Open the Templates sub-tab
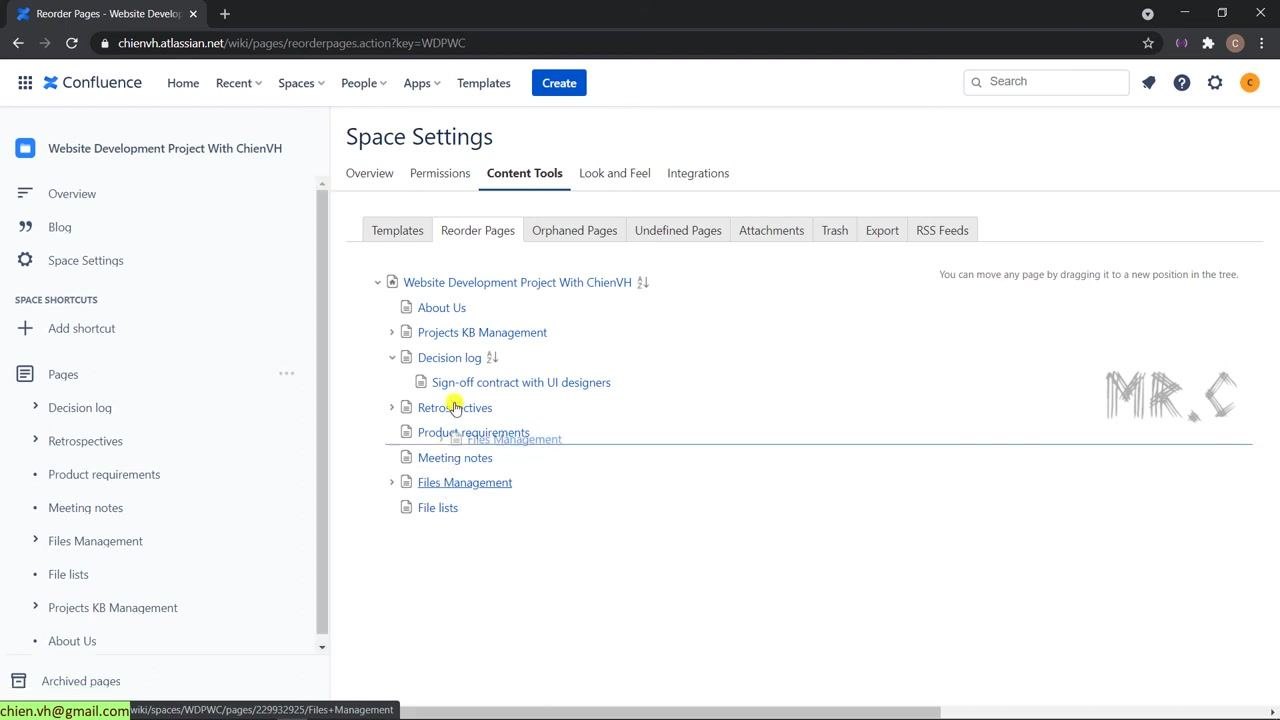 [x=397, y=230]
